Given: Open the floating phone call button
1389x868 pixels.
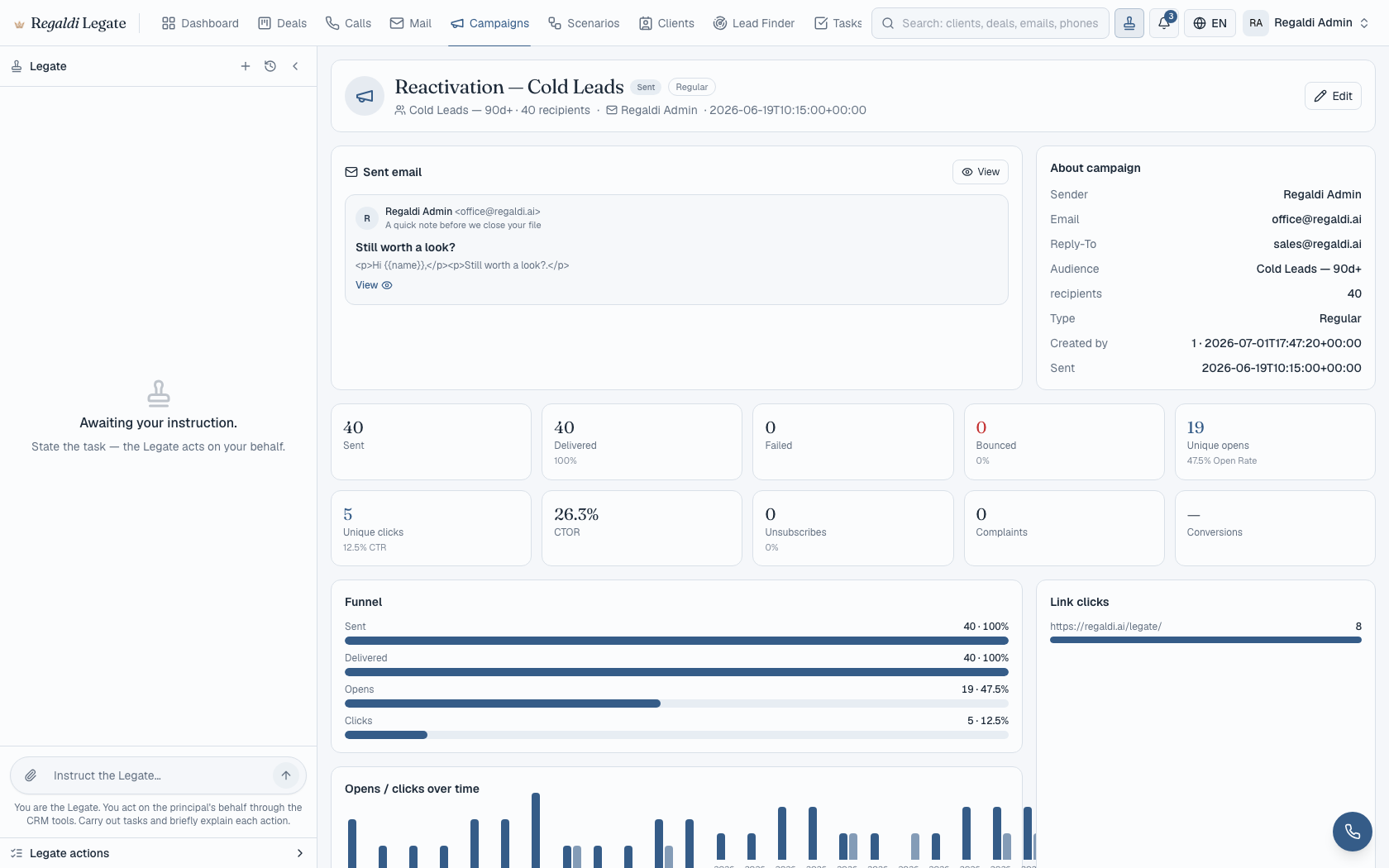Looking at the screenshot, I should click(1353, 832).
